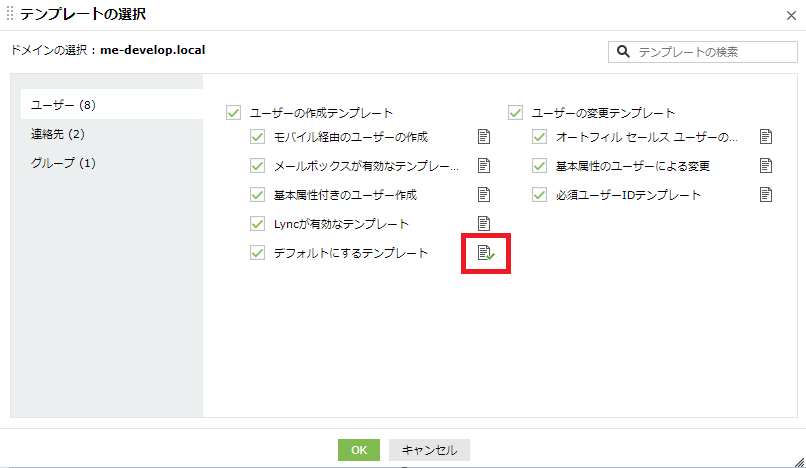Uncheck 基本属性付きのユーザー作成 checkbox
The height and width of the screenshot is (468, 806).
click(257, 195)
